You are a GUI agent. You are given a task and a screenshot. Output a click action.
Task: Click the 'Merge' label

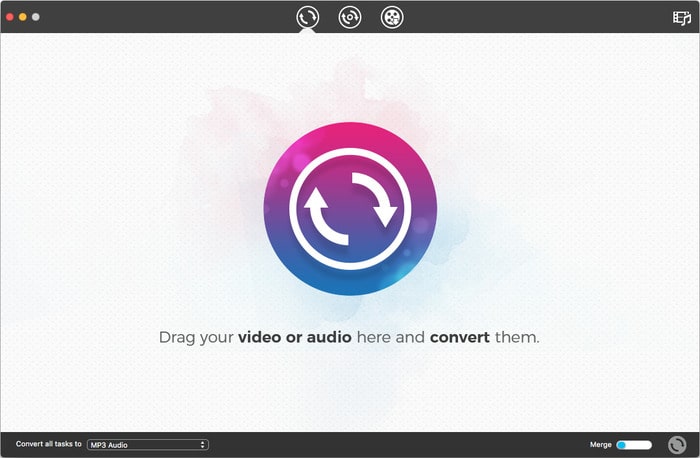600,445
